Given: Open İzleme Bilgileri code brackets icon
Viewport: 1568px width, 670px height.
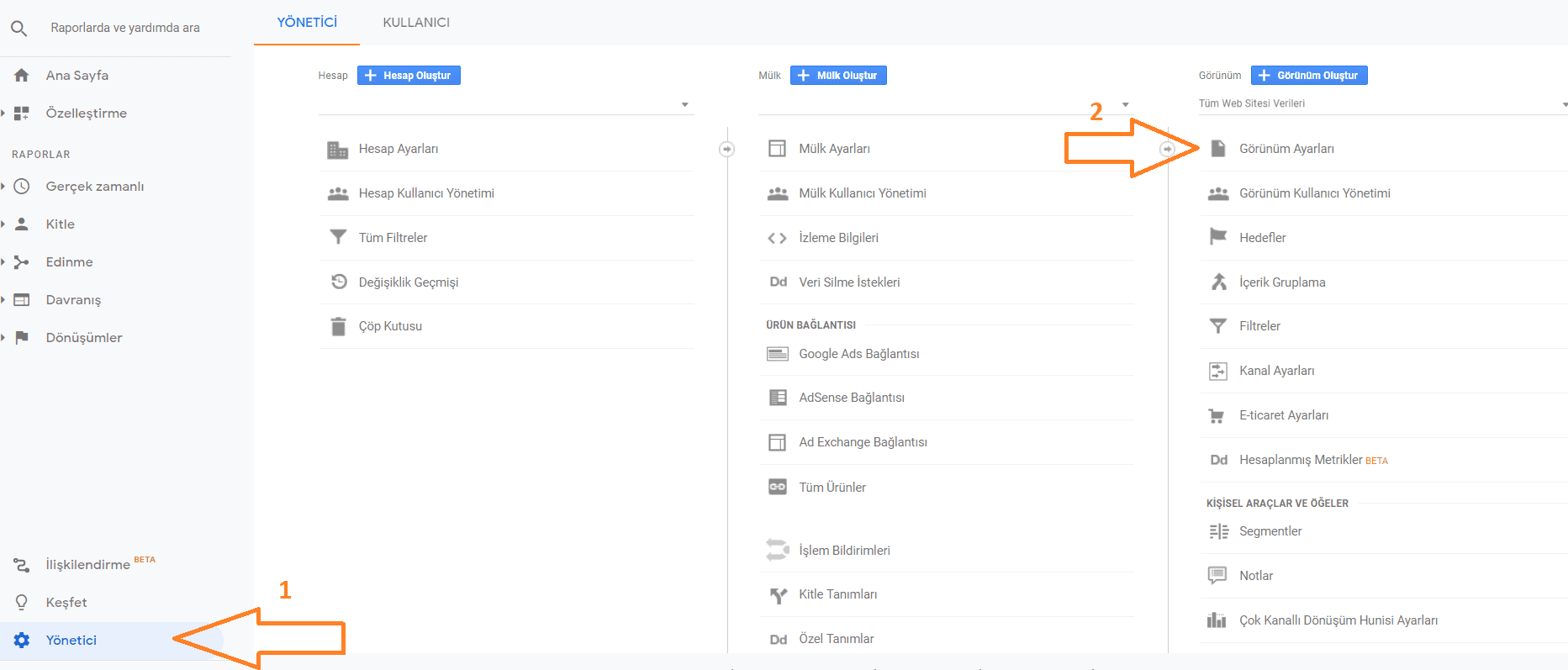Looking at the screenshot, I should click(x=777, y=238).
